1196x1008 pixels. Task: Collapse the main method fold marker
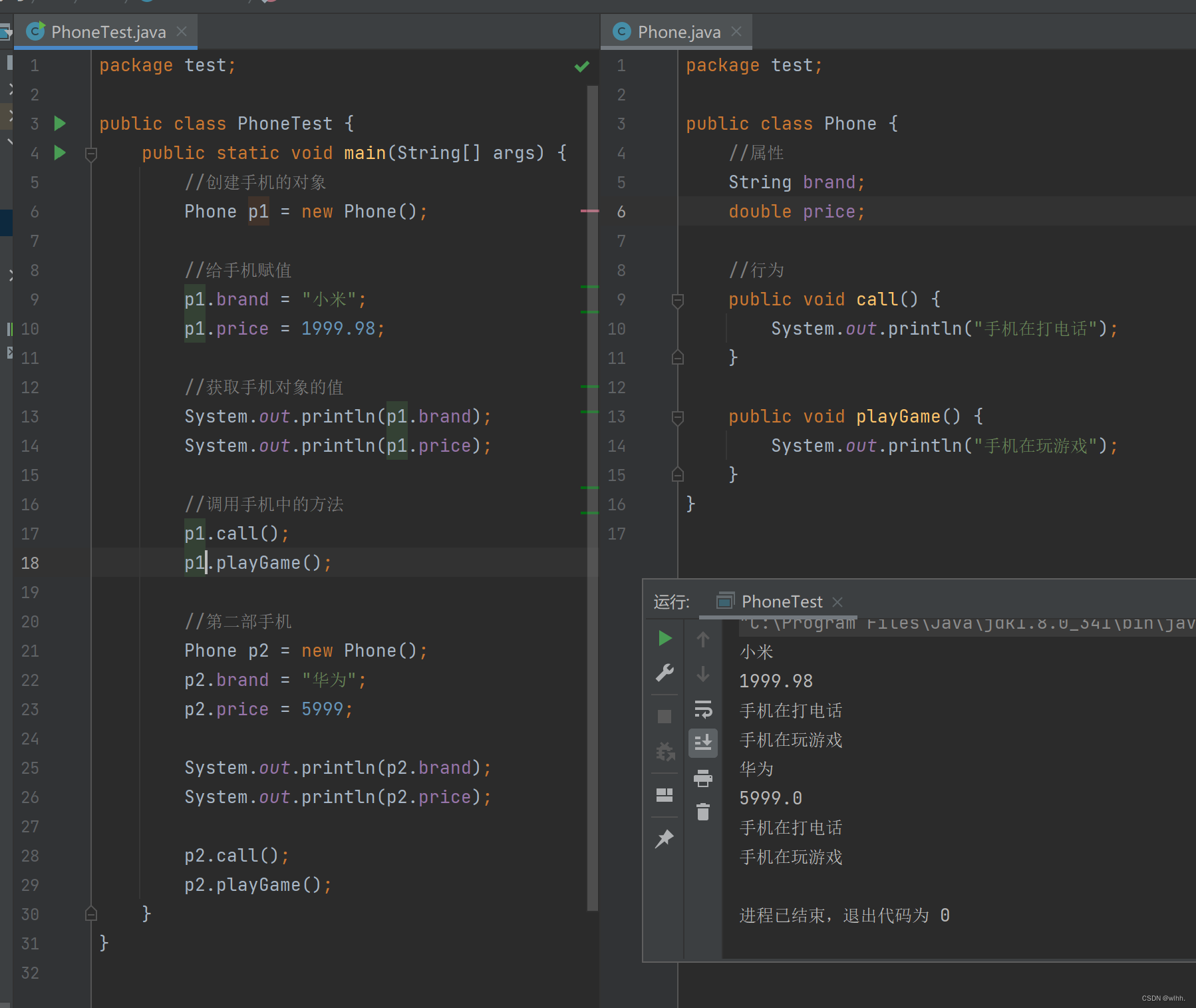91,154
